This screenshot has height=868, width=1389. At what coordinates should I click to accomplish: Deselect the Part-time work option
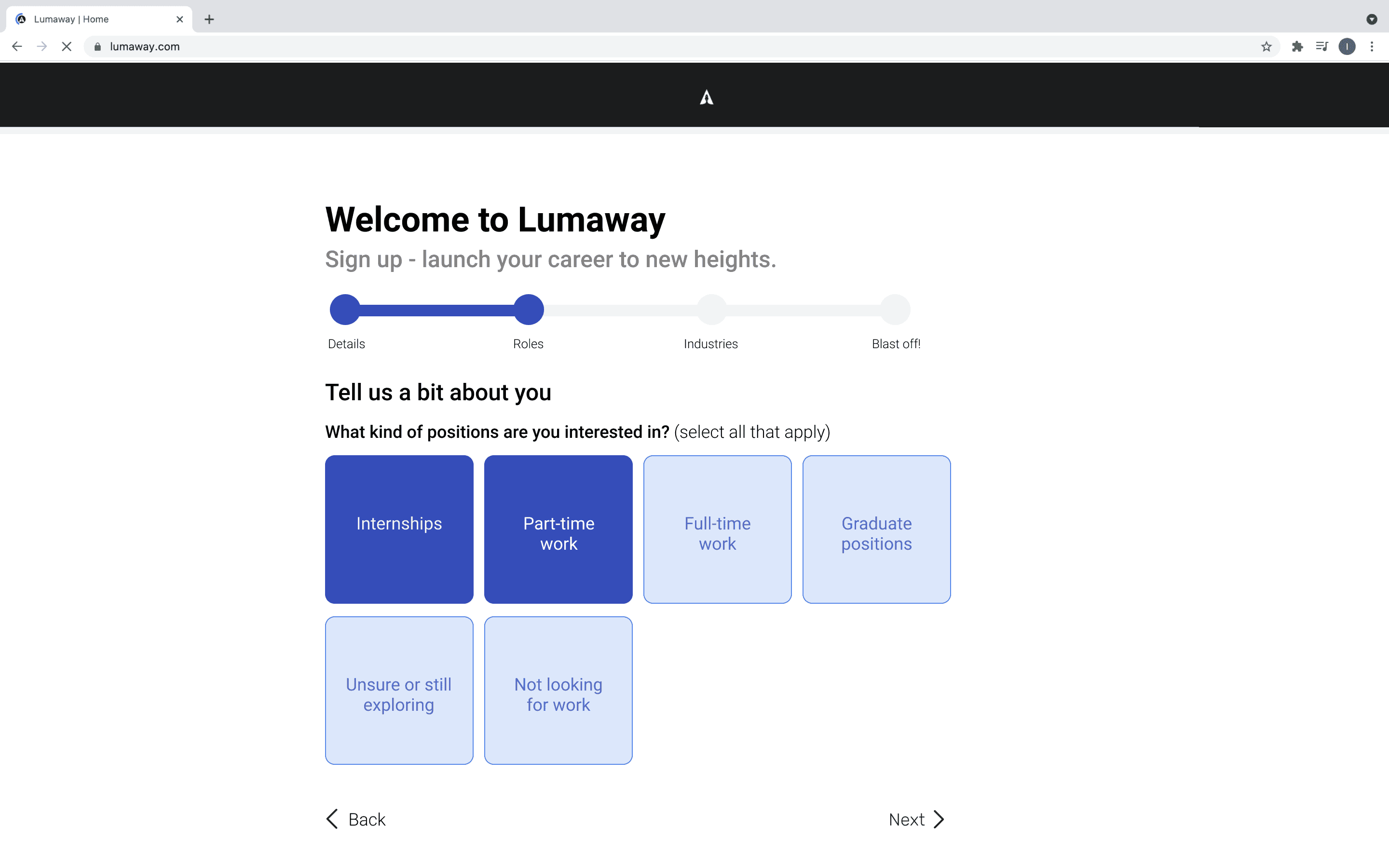pyautogui.click(x=558, y=529)
